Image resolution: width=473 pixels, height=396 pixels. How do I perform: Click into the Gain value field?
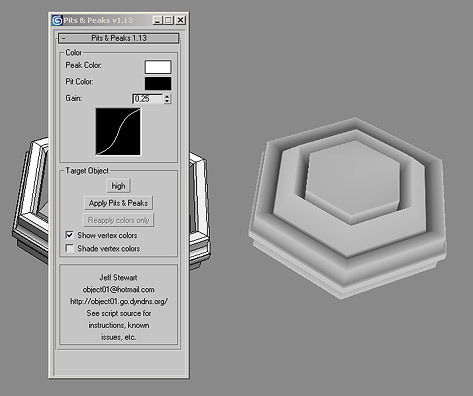click(147, 99)
